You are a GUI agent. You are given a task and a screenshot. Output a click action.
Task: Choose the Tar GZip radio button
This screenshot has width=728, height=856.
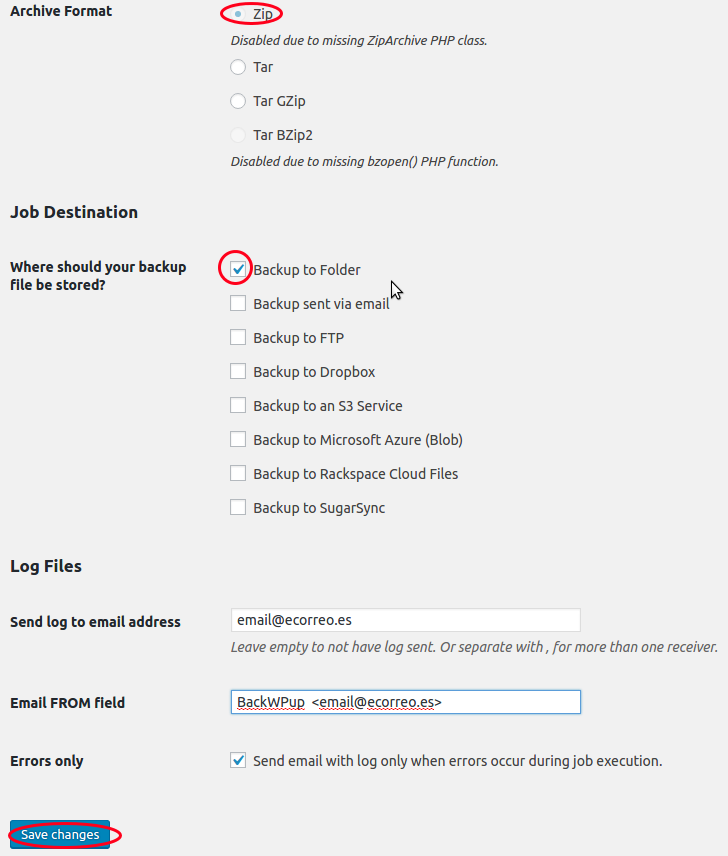(238, 101)
